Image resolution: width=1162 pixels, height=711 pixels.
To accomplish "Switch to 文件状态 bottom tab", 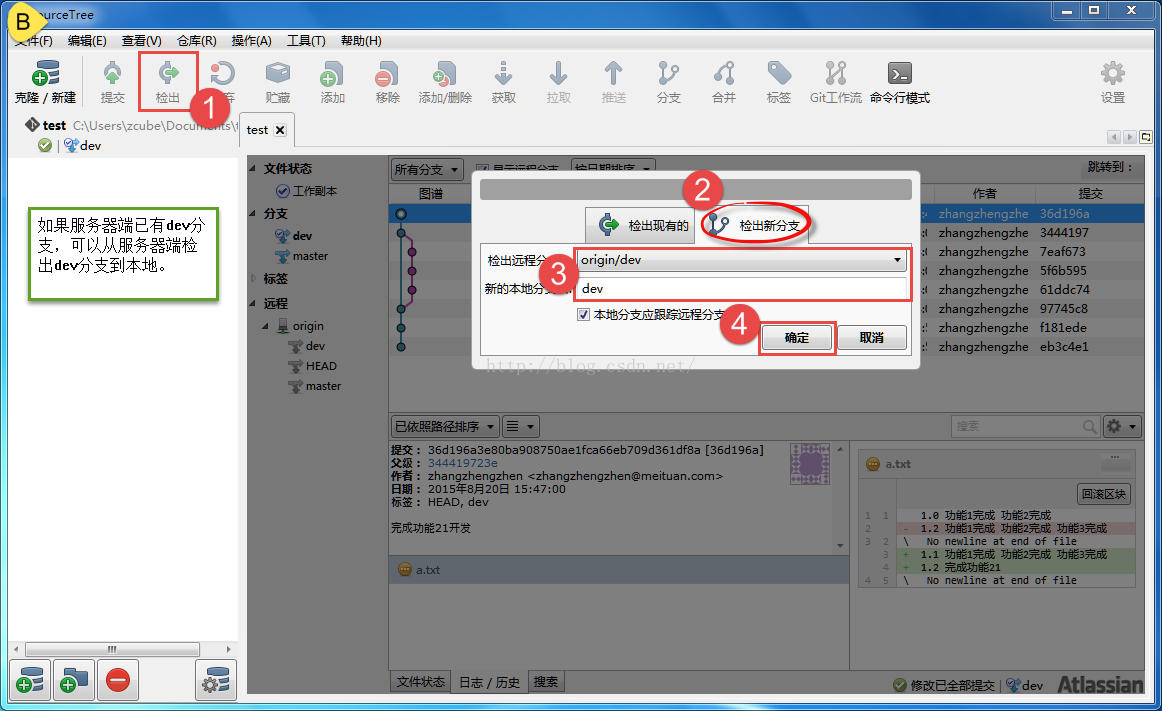I will coord(420,681).
